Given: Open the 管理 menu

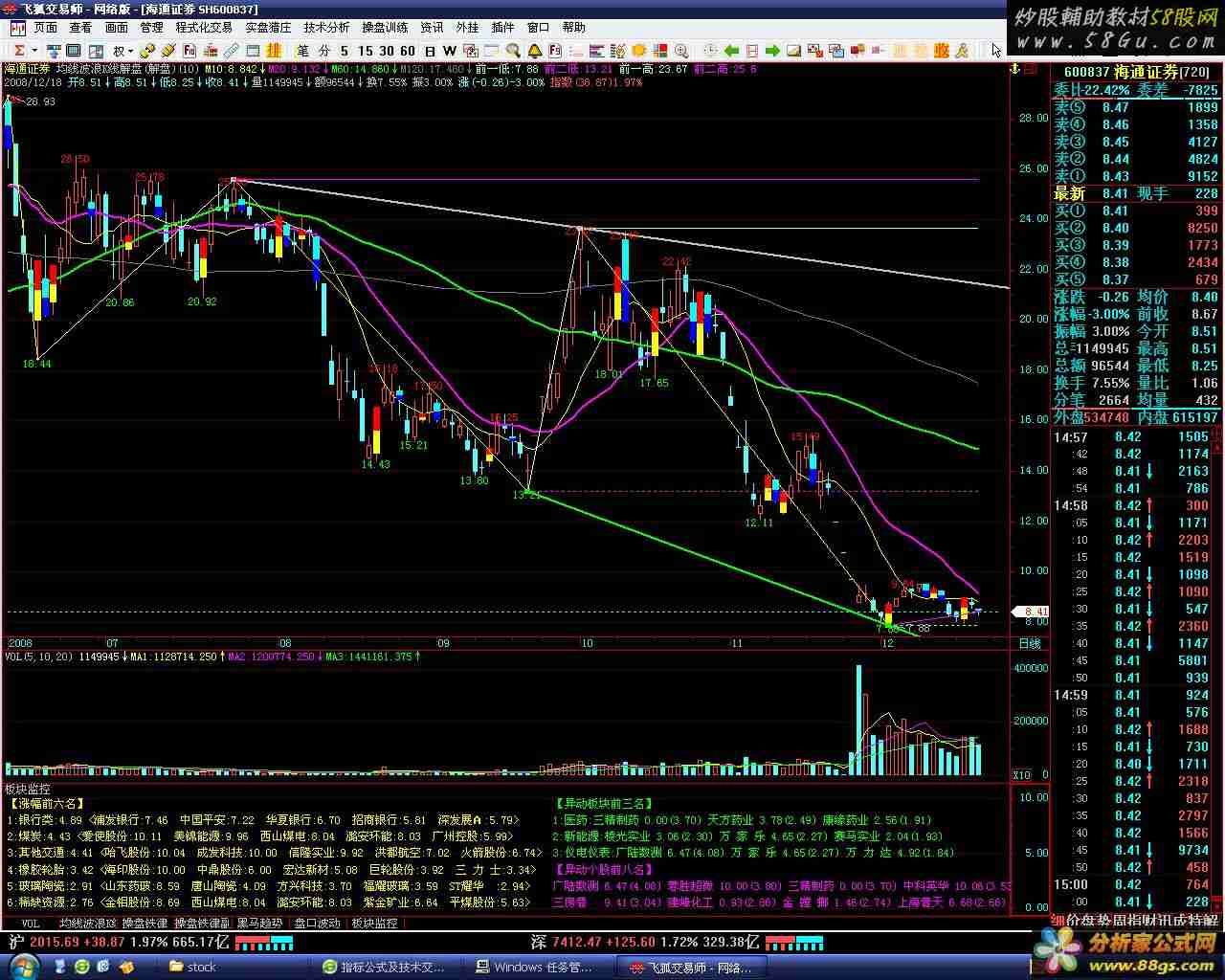Looking at the screenshot, I should (x=151, y=28).
